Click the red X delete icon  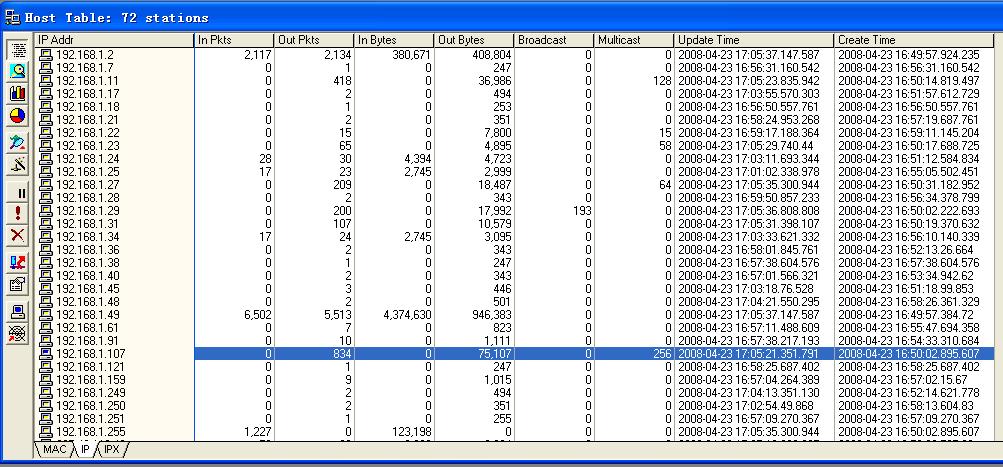click(18, 235)
